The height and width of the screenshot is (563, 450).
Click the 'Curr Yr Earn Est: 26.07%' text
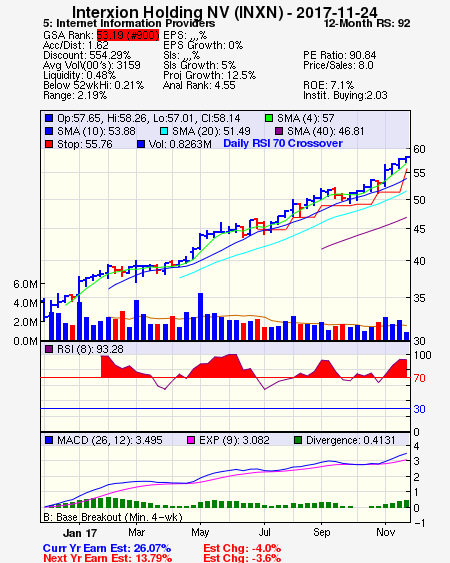(107, 548)
